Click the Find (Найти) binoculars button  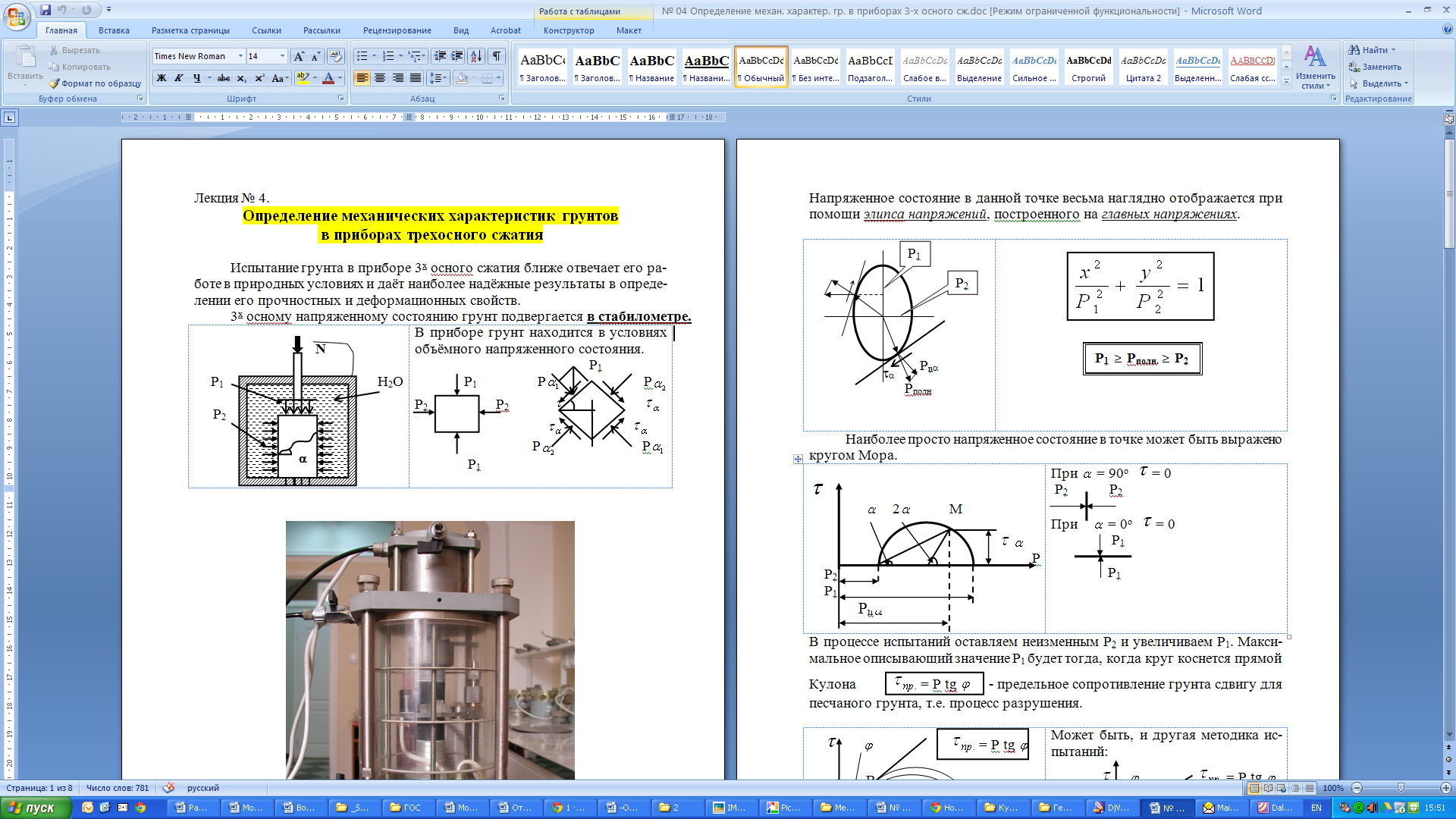(1372, 50)
